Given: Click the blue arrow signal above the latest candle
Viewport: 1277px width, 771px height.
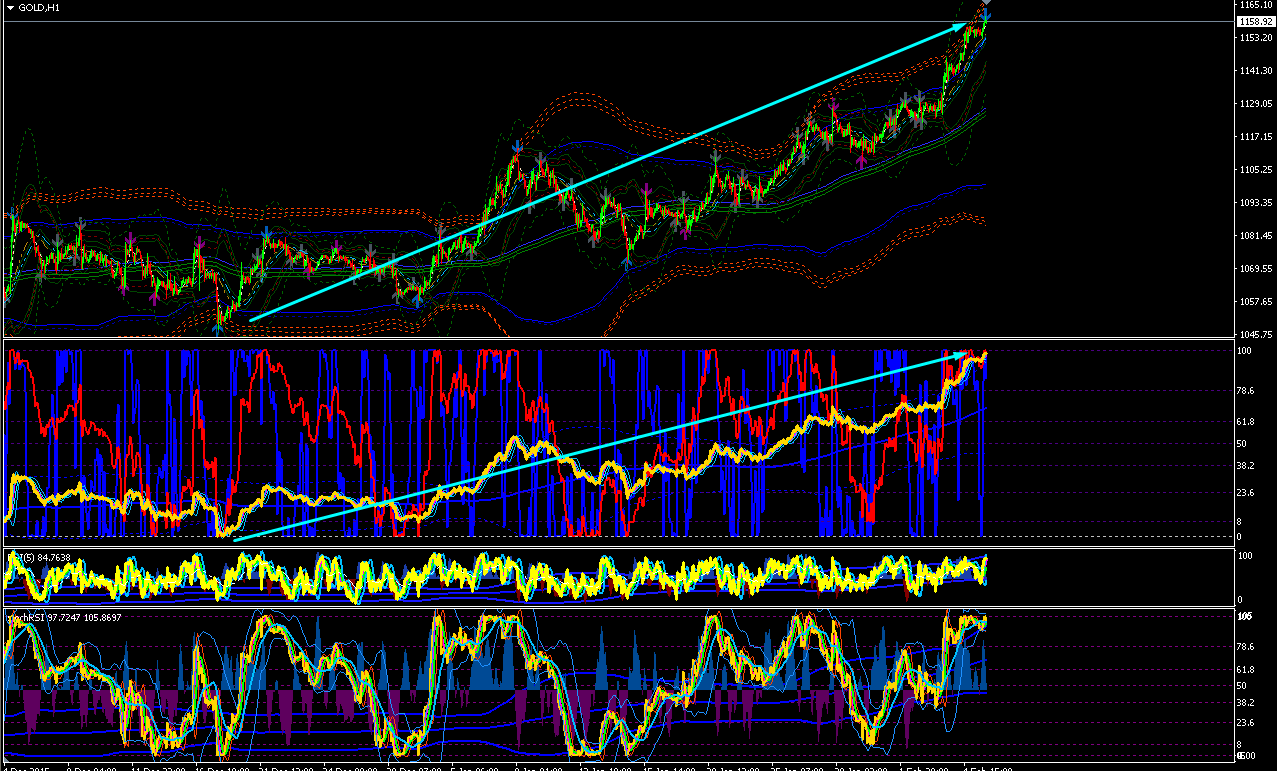Looking at the screenshot, I should click(986, 16).
